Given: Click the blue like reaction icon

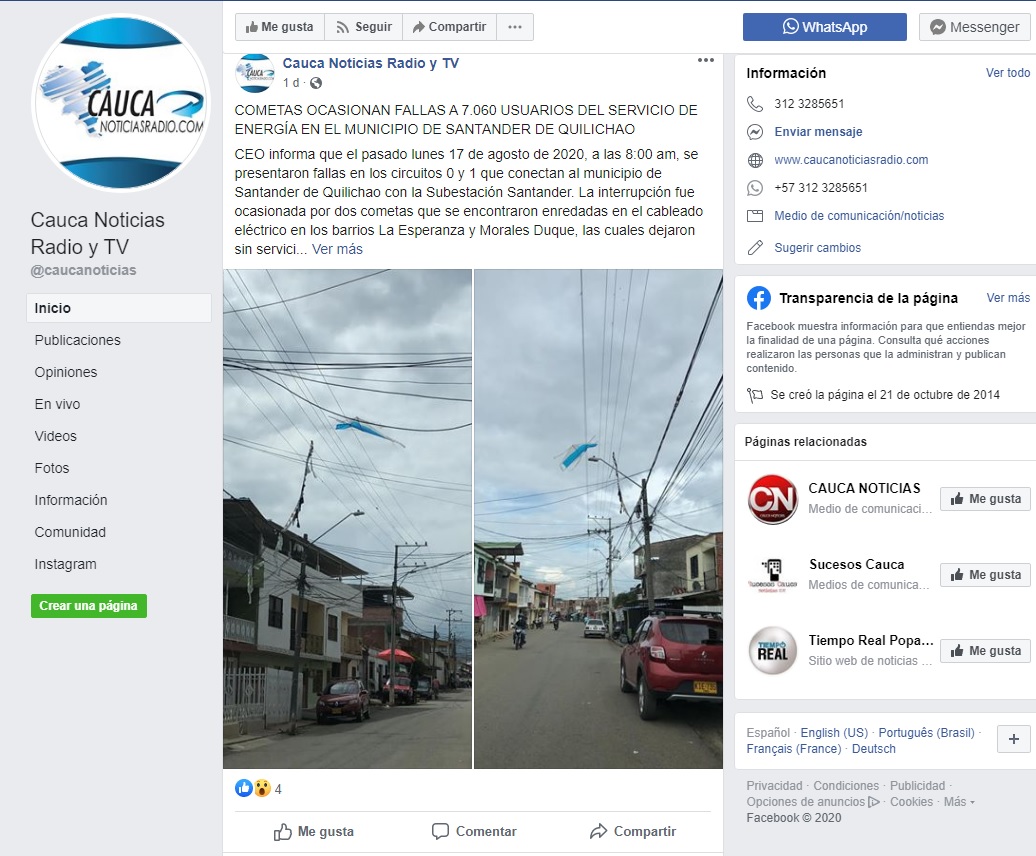Looking at the screenshot, I should click(244, 788).
